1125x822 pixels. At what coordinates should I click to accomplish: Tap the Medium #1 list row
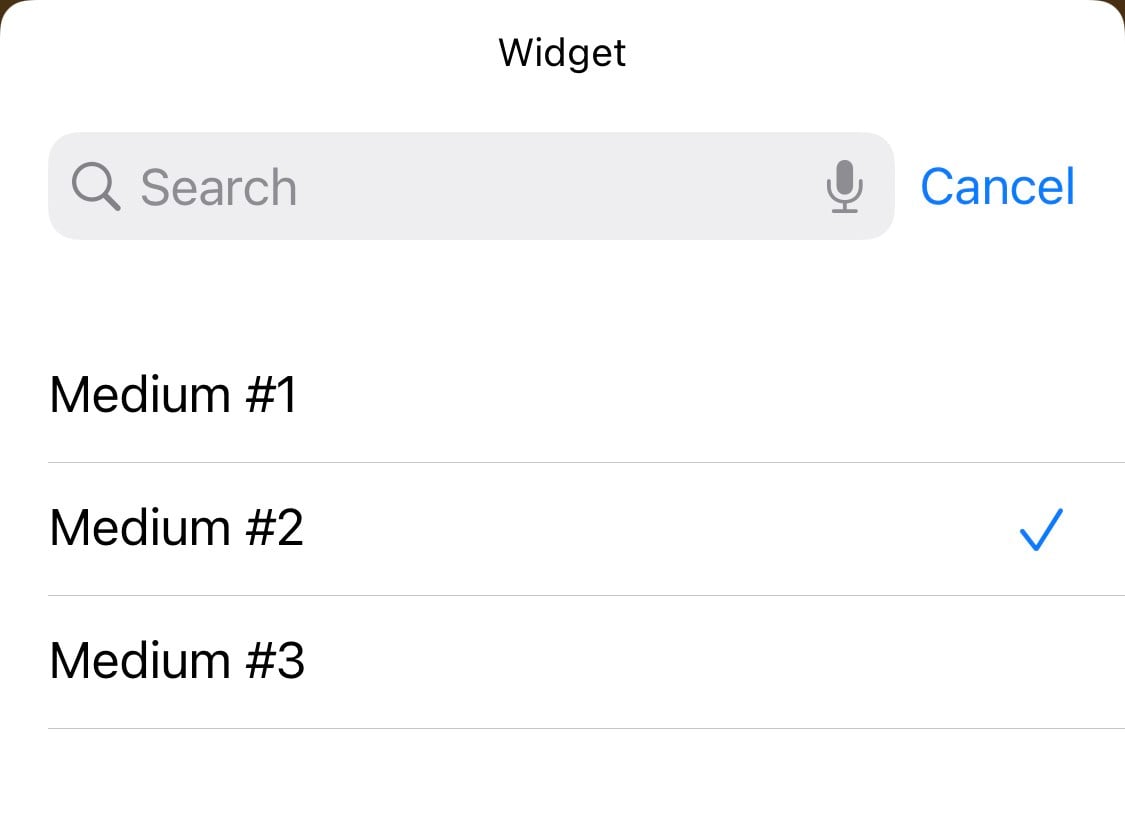click(560, 396)
